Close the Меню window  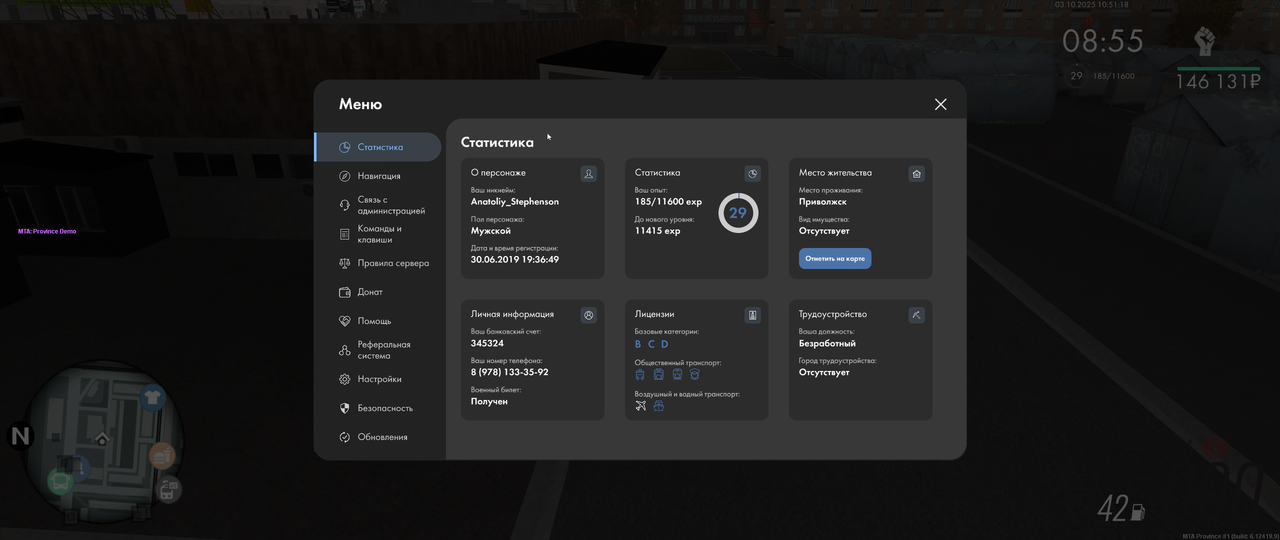940,104
